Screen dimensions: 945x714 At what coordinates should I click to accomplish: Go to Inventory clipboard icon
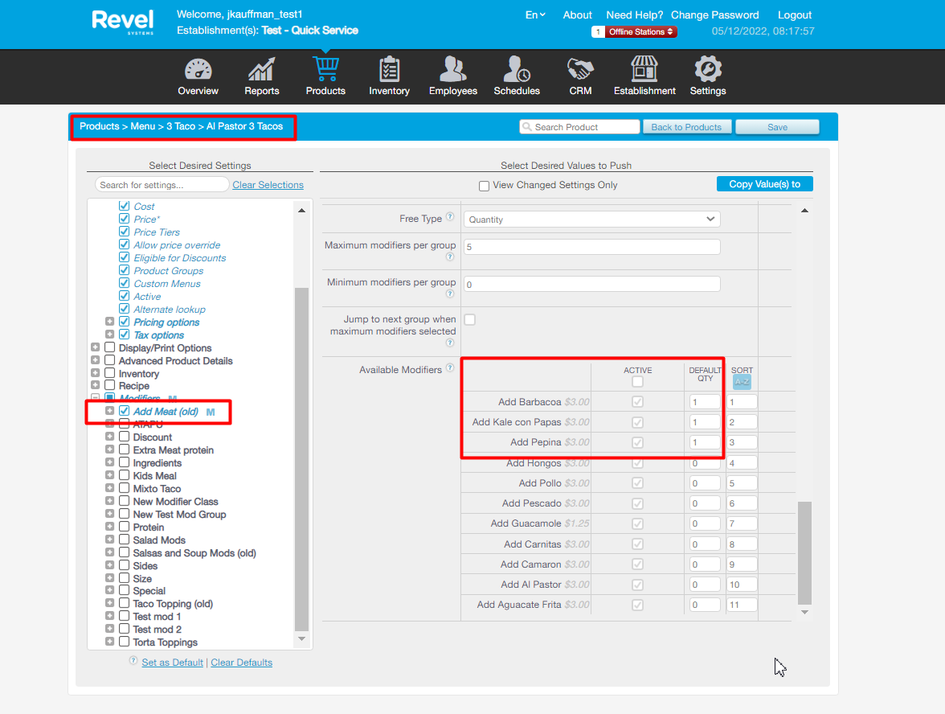389,70
